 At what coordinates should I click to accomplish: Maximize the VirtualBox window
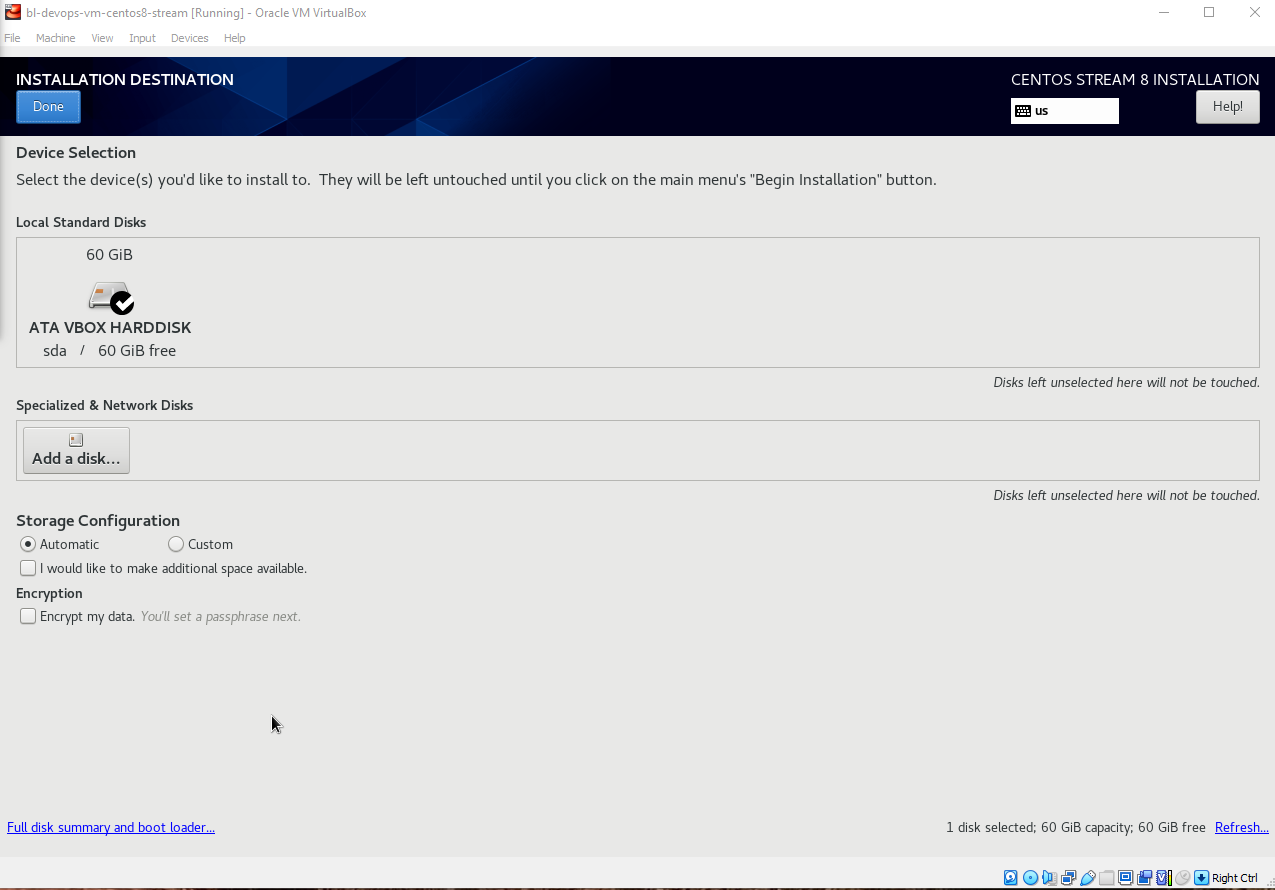1209,12
